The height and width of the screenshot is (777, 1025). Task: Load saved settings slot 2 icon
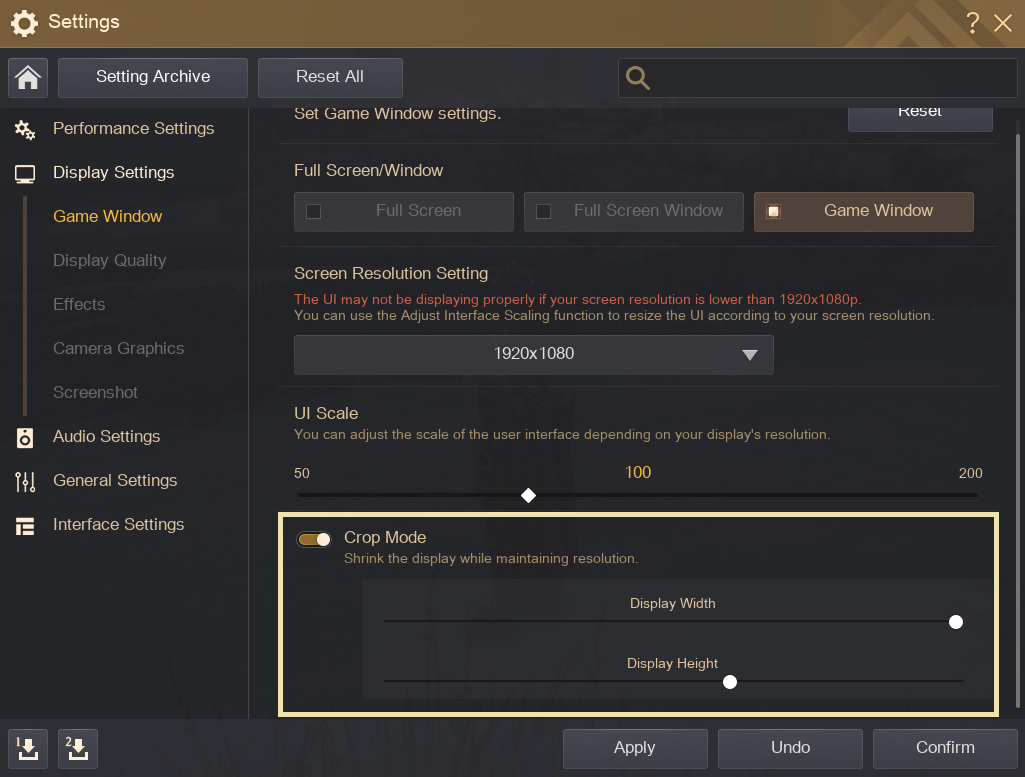coord(78,749)
